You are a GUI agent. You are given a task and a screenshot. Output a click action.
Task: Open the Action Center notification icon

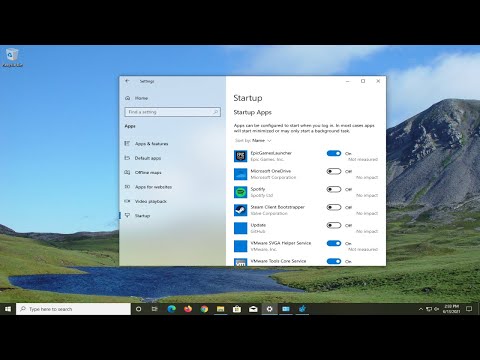pyautogui.click(x=469, y=309)
